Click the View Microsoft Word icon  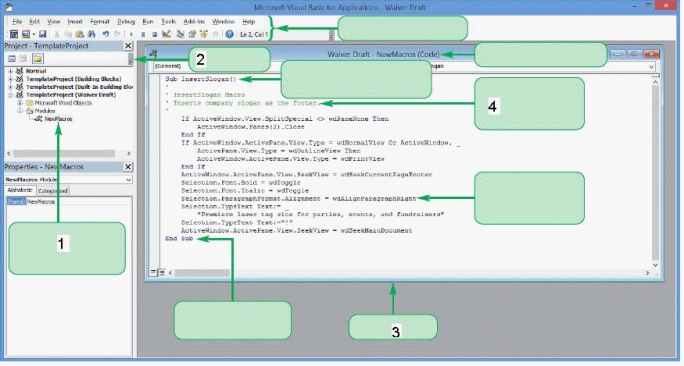tap(14, 34)
